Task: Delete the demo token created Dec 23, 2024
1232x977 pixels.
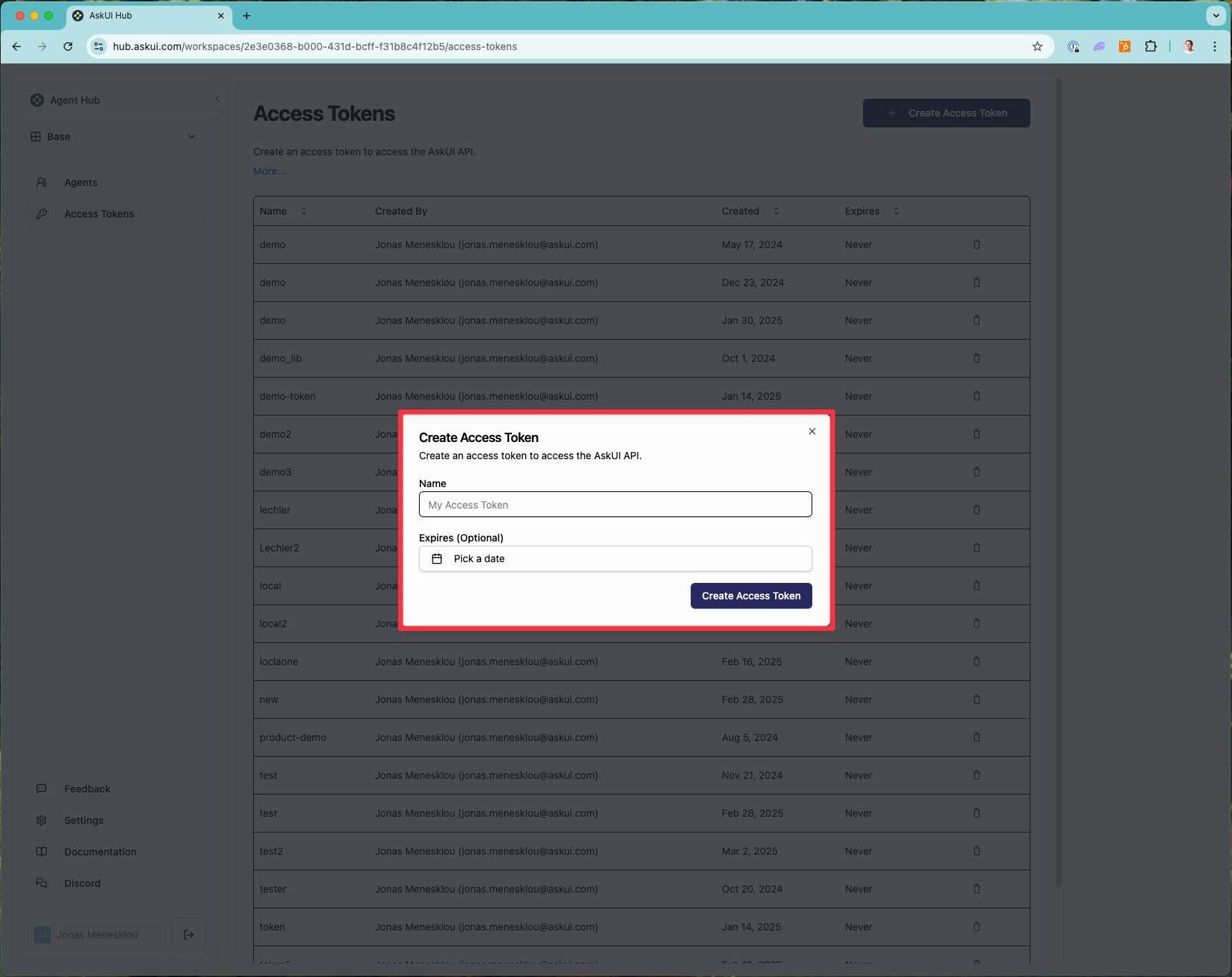Action: 976,283
